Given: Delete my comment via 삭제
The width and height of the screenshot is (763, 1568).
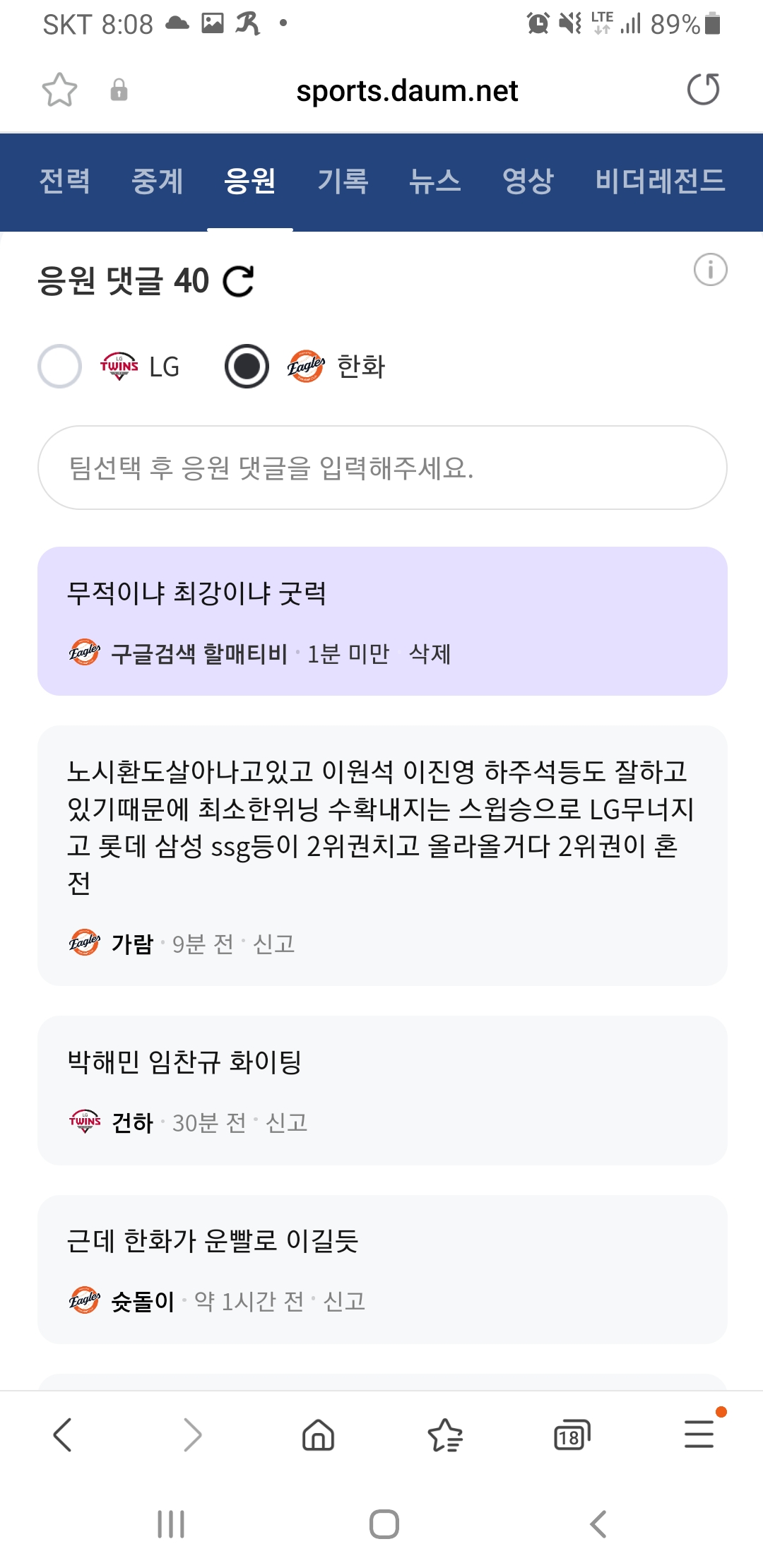Looking at the screenshot, I should point(430,654).
